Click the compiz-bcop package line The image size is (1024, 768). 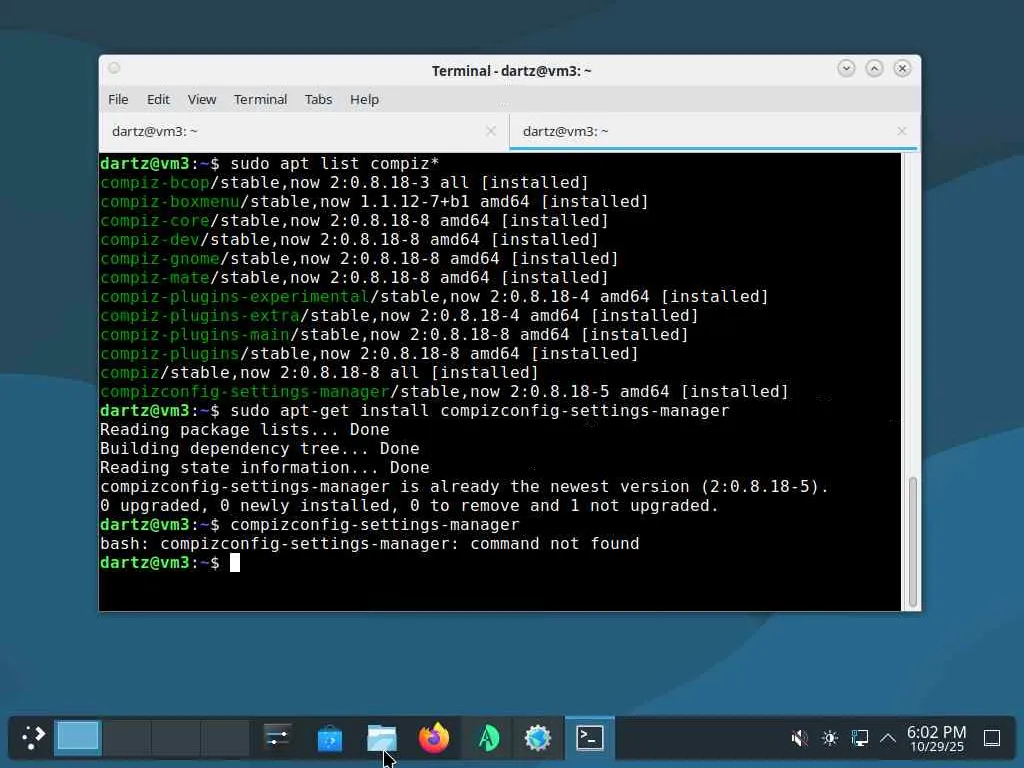[x=344, y=182]
